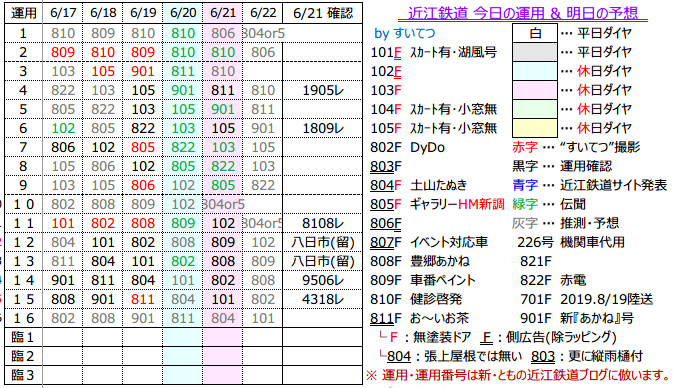Select red 811 in 運用 15, 6/19
Viewport: 680px width, 388px height.
point(143,300)
